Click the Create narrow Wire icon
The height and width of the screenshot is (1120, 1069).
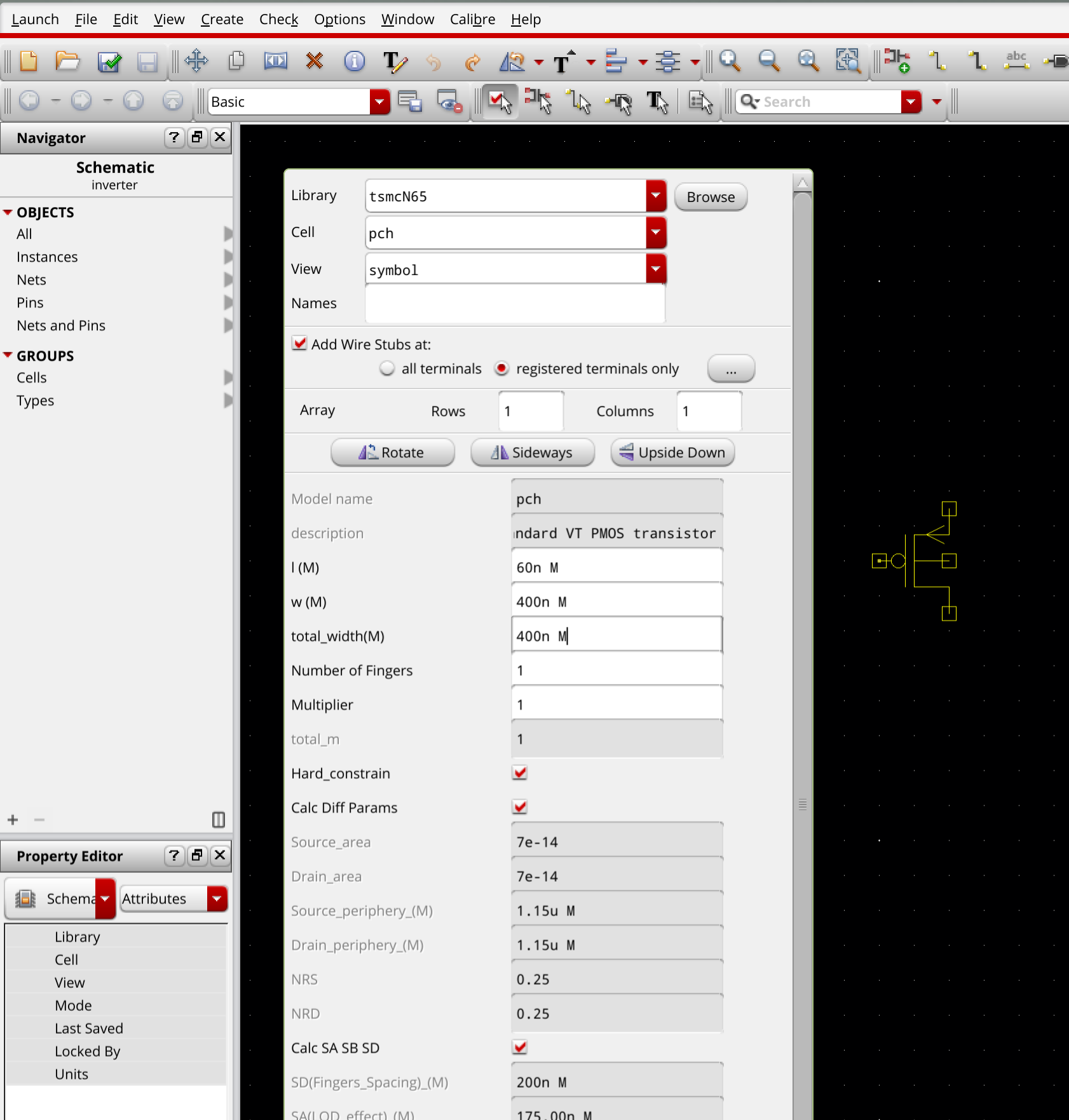pos(937,61)
